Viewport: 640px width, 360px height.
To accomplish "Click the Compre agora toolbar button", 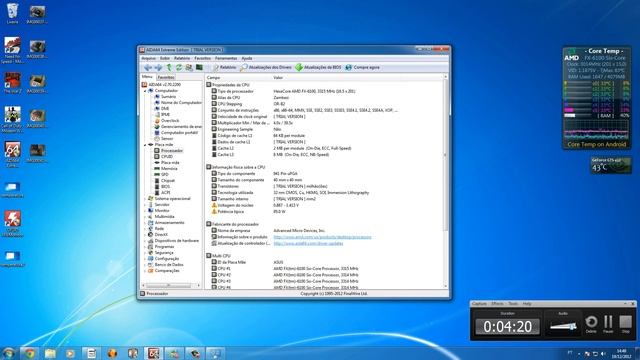I will point(362,67).
